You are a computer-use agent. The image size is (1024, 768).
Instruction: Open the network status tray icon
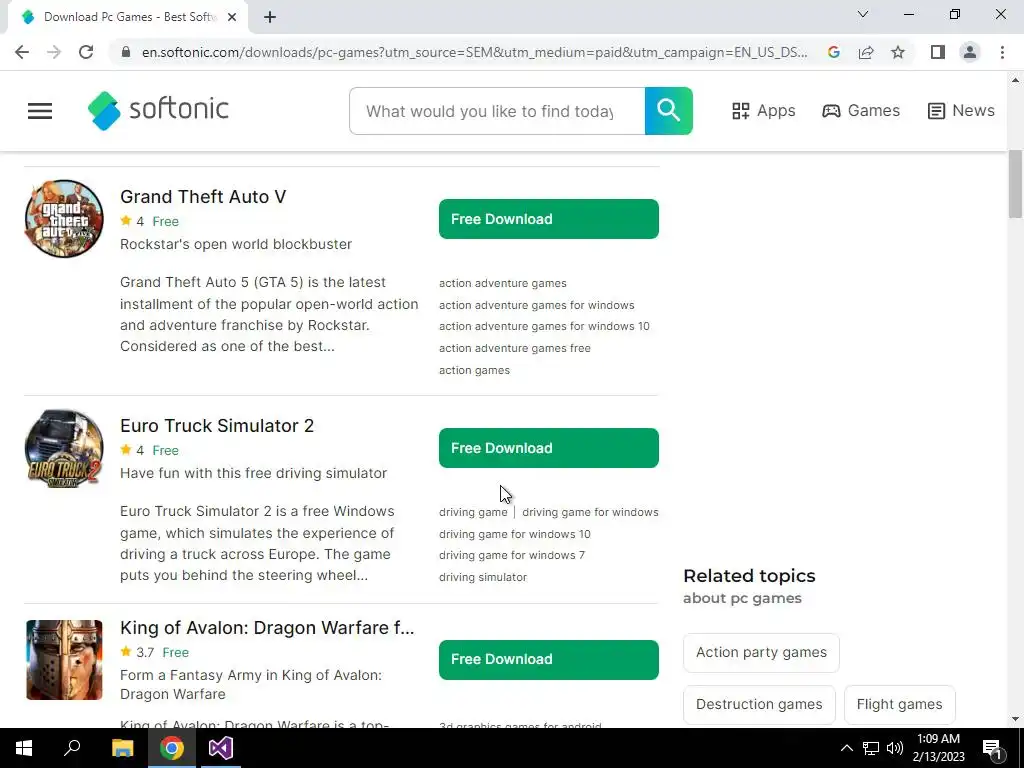point(871,748)
